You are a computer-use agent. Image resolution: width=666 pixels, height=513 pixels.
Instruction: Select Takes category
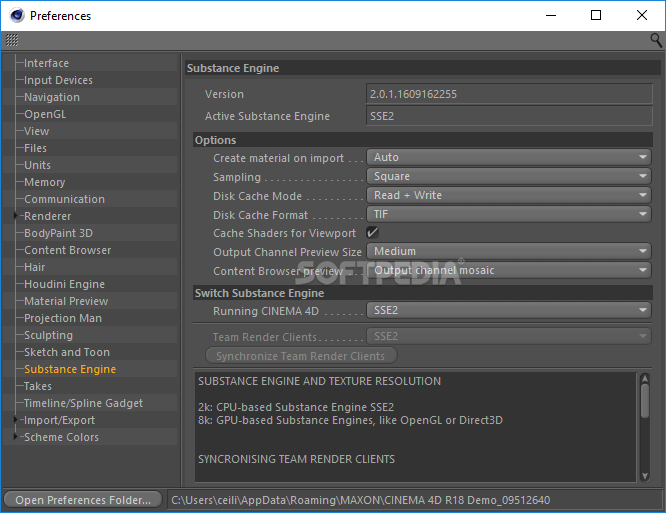click(38, 386)
